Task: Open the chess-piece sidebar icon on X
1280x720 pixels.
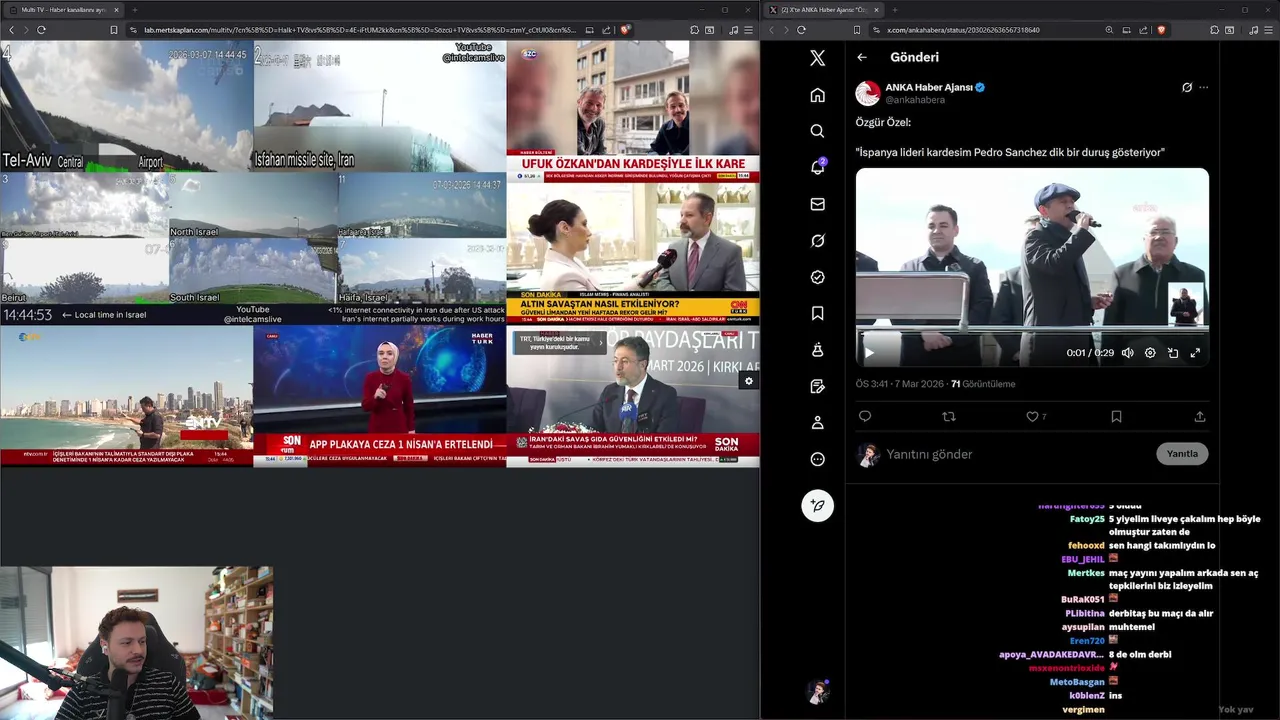Action: 817,350
